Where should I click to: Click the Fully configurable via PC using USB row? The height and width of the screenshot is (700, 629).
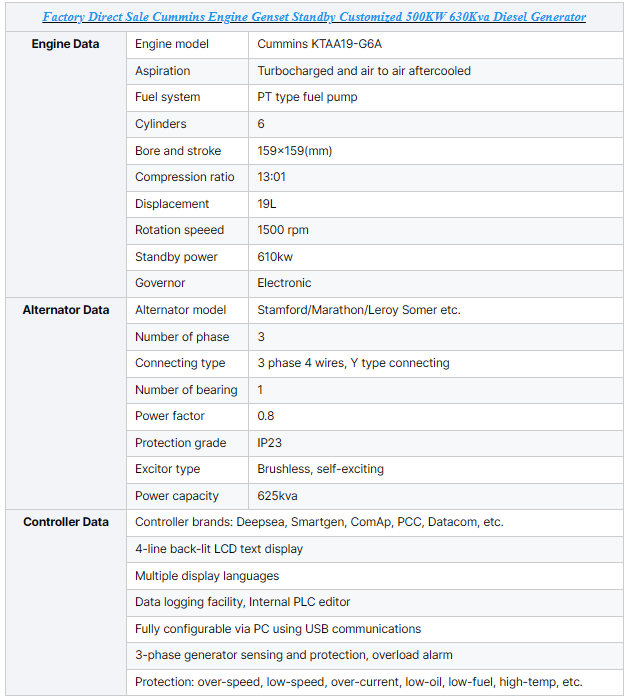click(375, 629)
